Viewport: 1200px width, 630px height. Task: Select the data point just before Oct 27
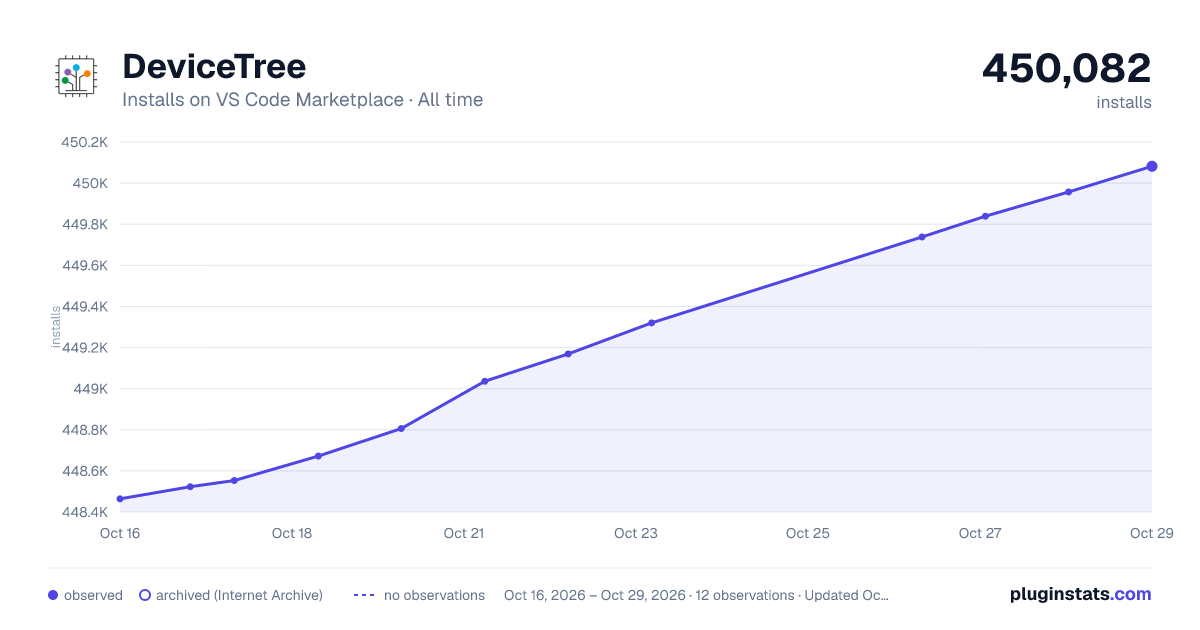pyautogui.click(x=922, y=237)
